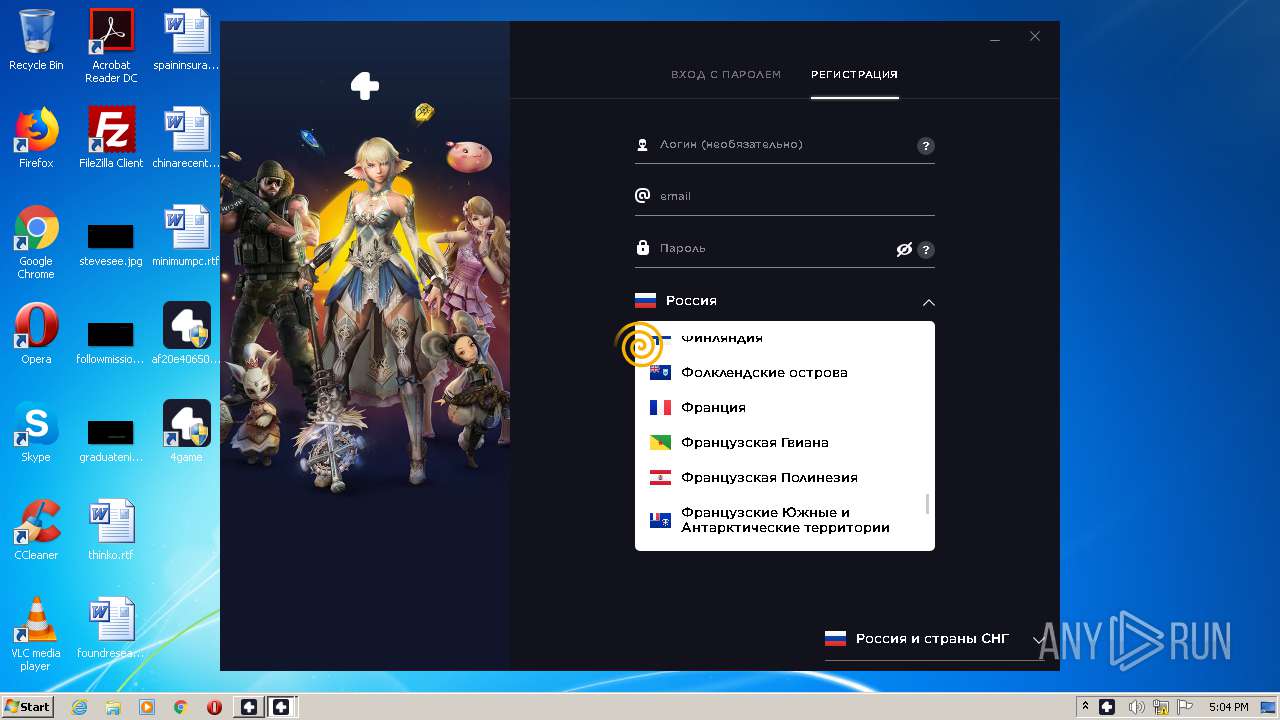Open chinarecent document on desktop
Image resolution: width=1280 pixels, height=720 pixels.
click(x=186, y=138)
